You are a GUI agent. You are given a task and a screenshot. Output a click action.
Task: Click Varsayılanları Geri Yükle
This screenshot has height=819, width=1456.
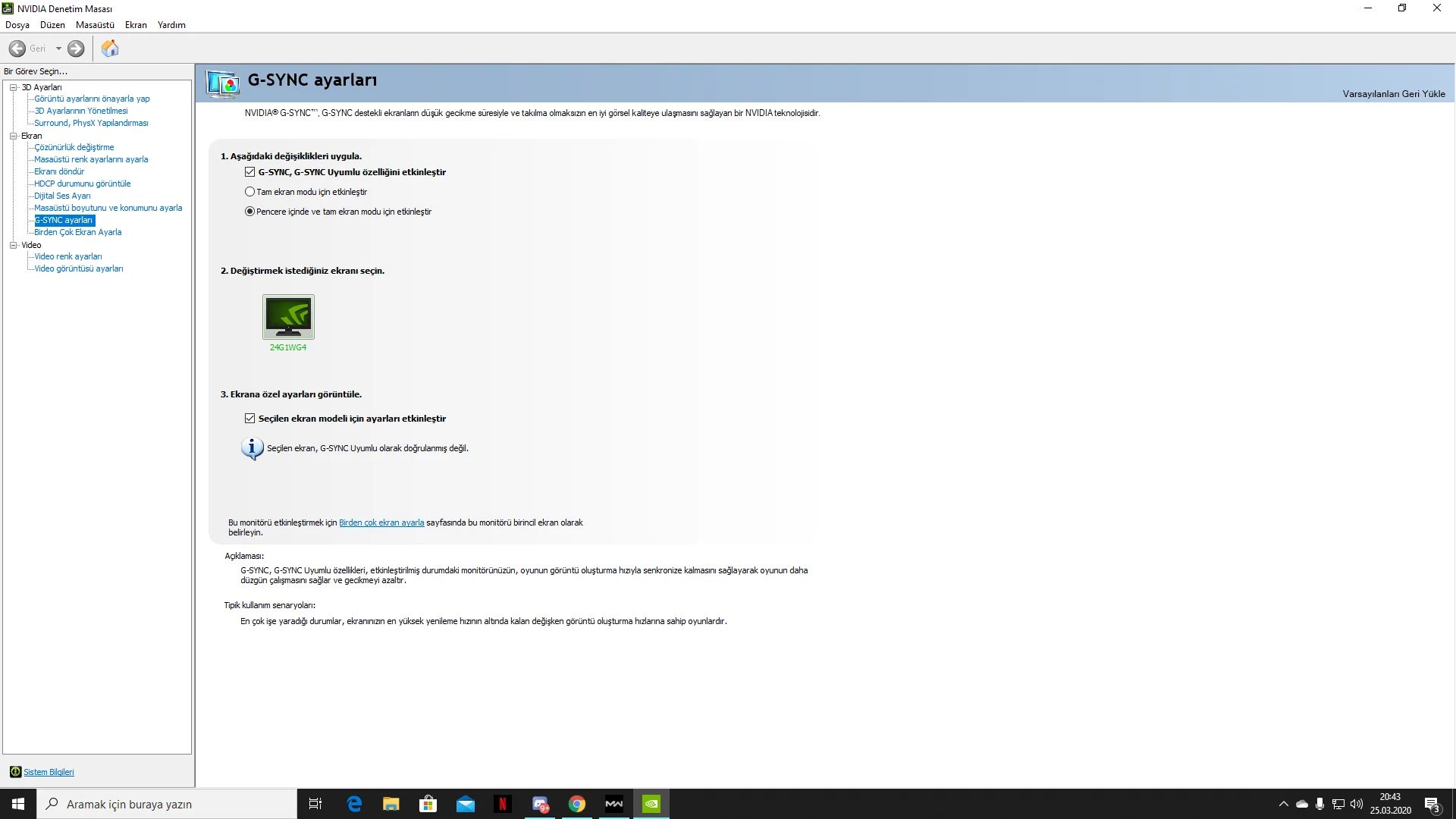(x=1393, y=94)
